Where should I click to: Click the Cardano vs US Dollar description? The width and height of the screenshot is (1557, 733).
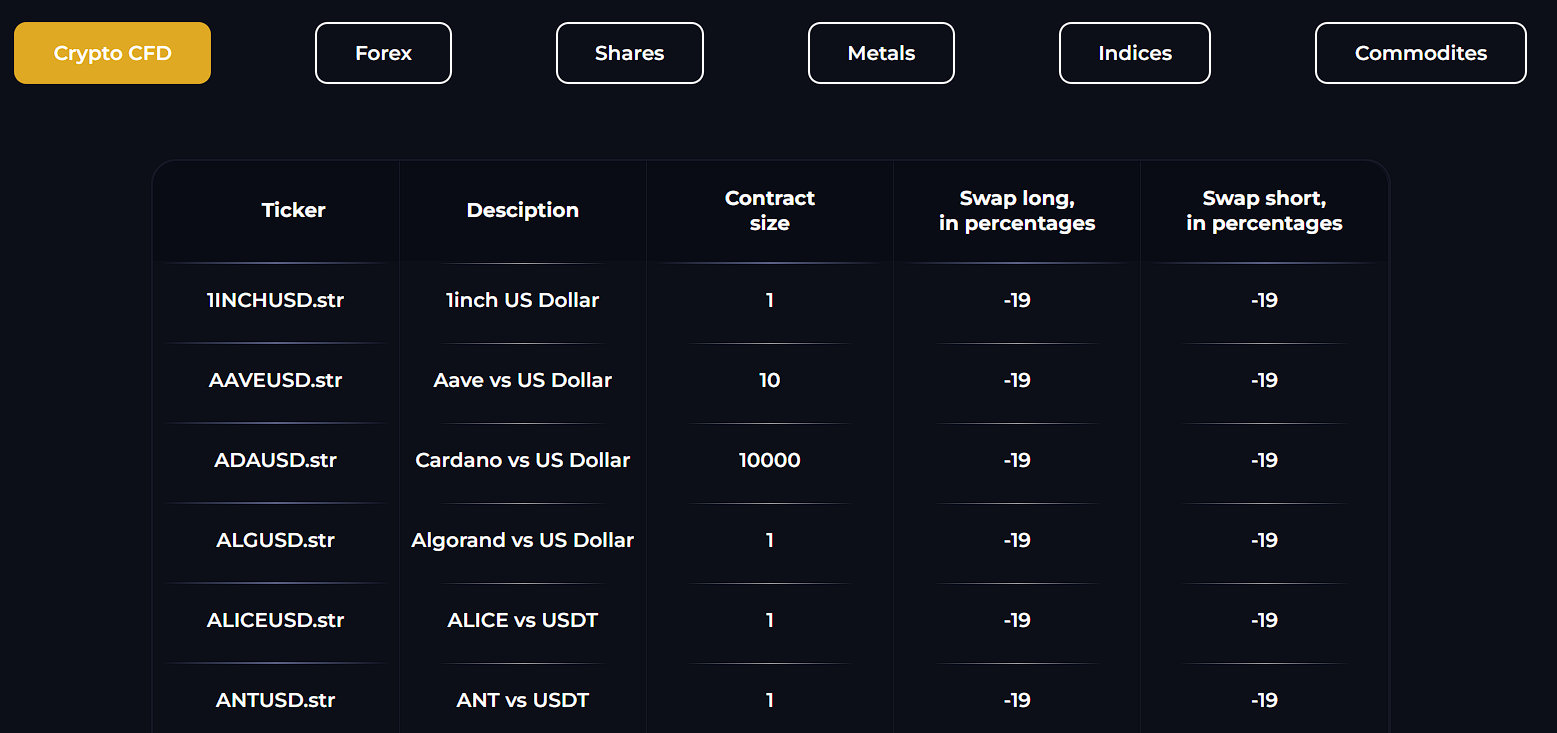tap(523, 460)
